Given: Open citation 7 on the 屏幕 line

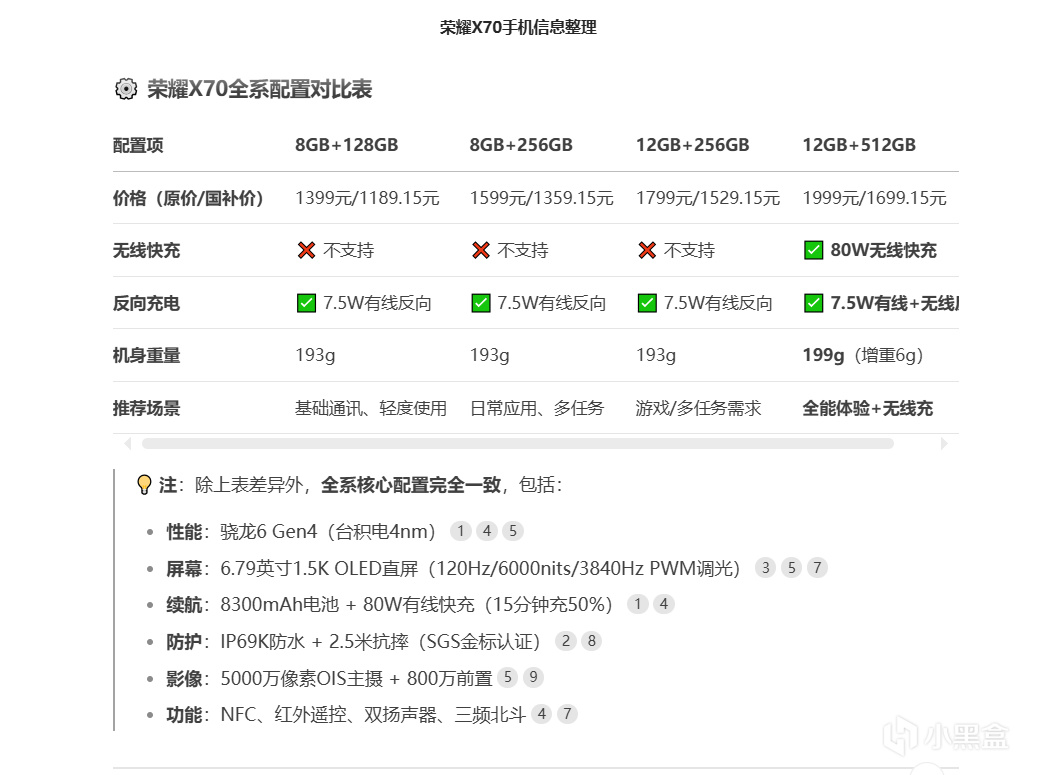Looking at the screenshot, I should point(817,568).
